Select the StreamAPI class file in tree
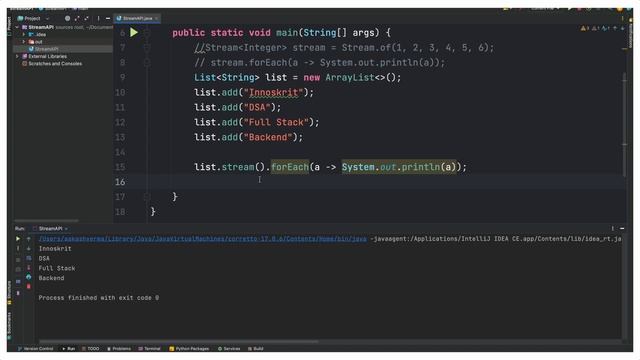640x360 pixels. click(44, 49)
